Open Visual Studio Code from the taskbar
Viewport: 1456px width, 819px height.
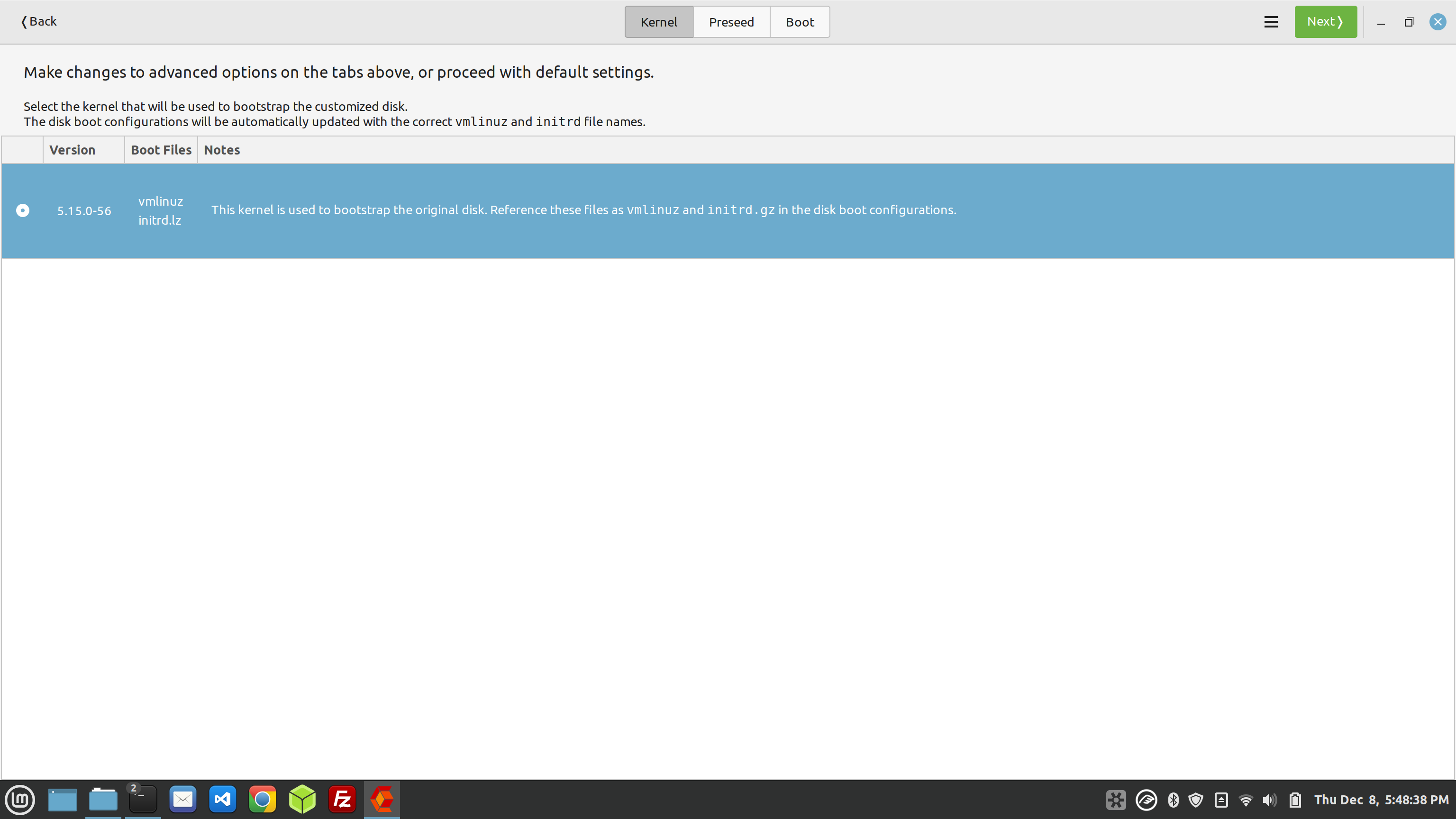(x=222, y=799)
